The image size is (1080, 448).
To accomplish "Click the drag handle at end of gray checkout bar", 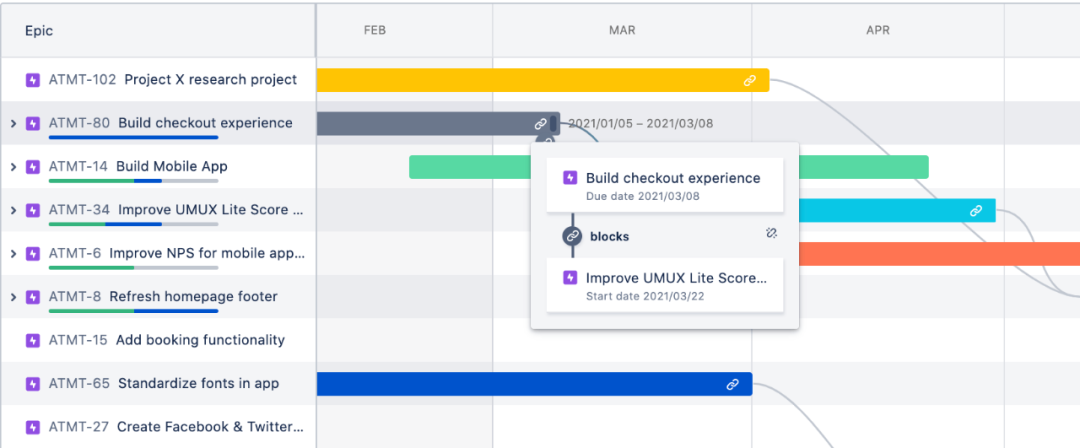I will (553, 124).
